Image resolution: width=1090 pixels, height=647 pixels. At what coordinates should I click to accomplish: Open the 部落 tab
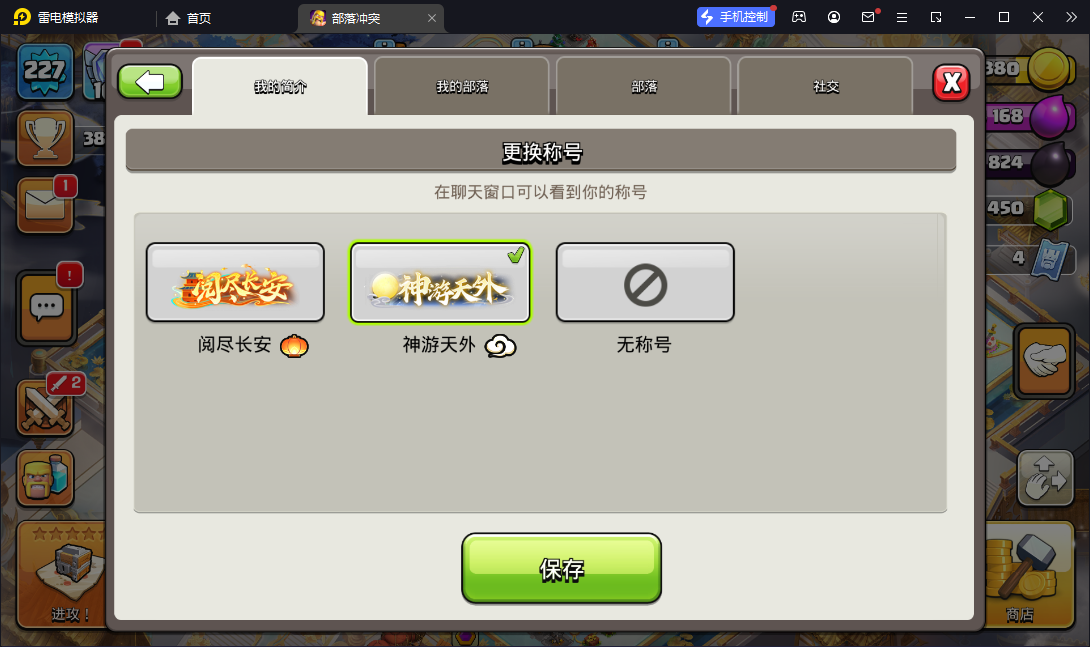coord(644,86)
